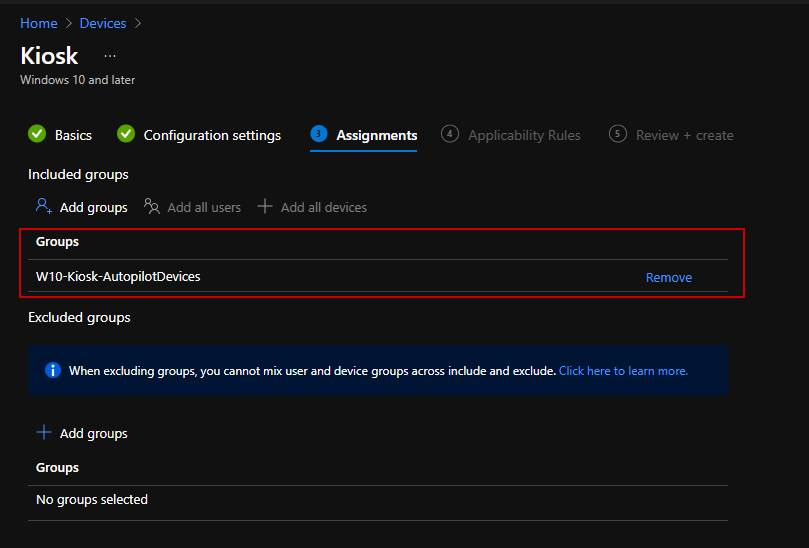
Task: Open the Applicability Rules tab
Action: point(524,135)
